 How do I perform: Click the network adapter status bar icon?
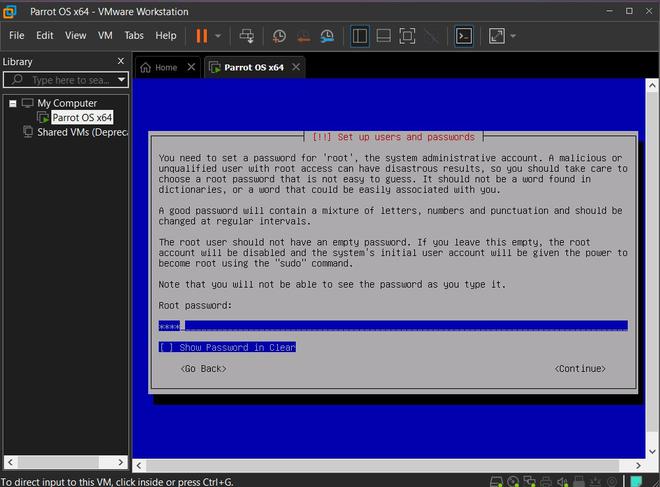point(530,482)
